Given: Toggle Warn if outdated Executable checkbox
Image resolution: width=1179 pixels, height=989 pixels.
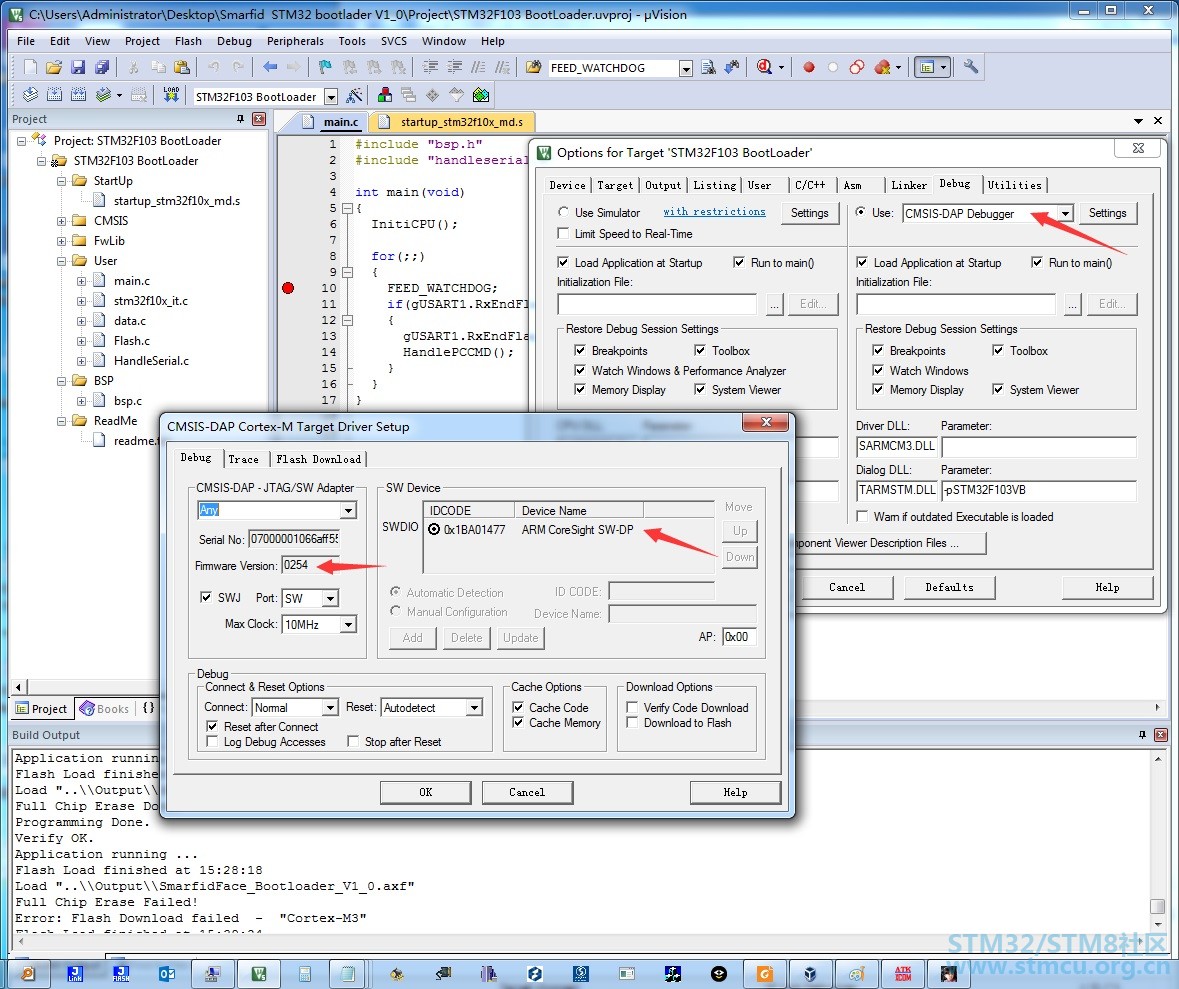Looking at the screenshot, I should (x=862, y=517).
